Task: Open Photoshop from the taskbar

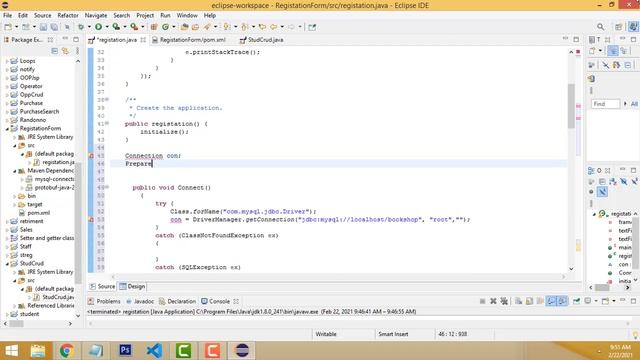Action: 125,351
